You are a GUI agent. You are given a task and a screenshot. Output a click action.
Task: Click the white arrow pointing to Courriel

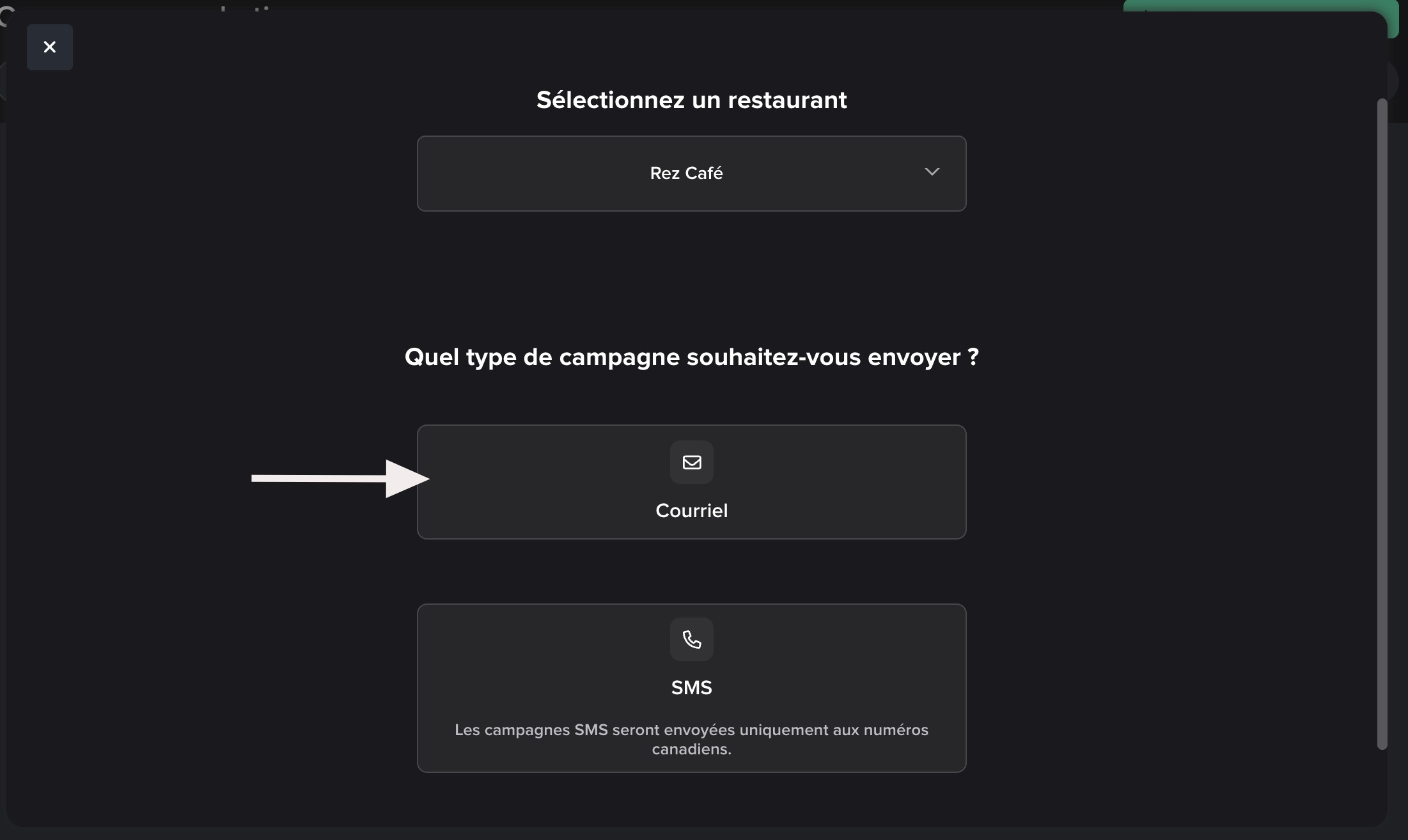point(340,478)
